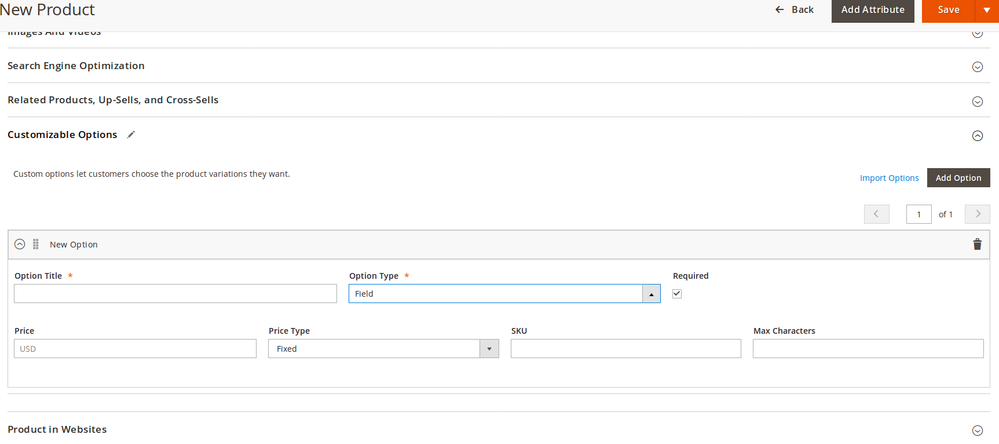Collapse the Customizable Options section
This screenshot has width=999, height=444.
977,136
